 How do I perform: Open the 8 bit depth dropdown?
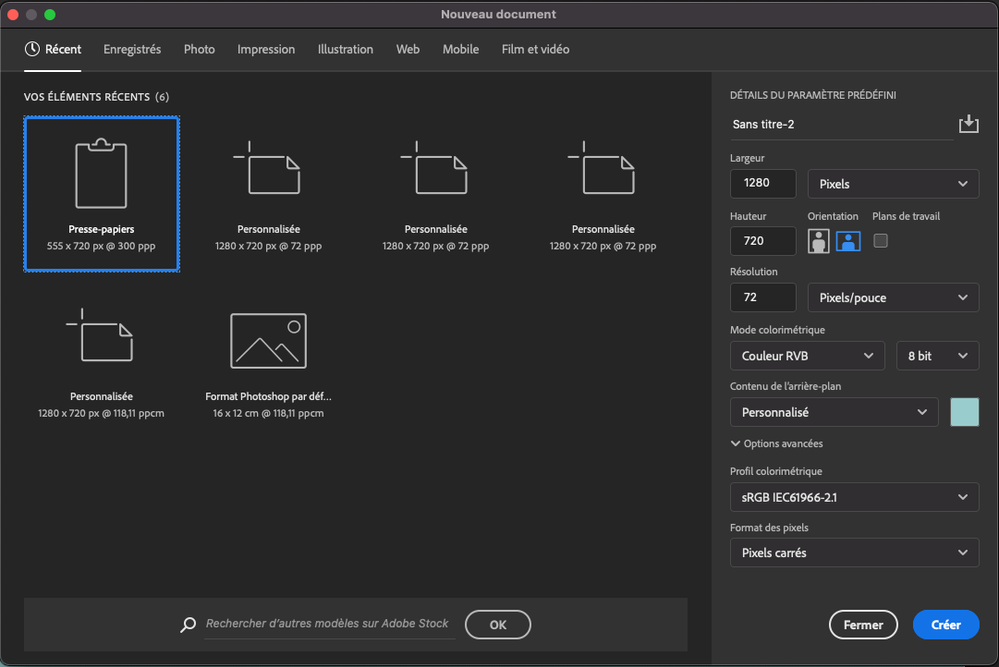(x=937, y=355)
